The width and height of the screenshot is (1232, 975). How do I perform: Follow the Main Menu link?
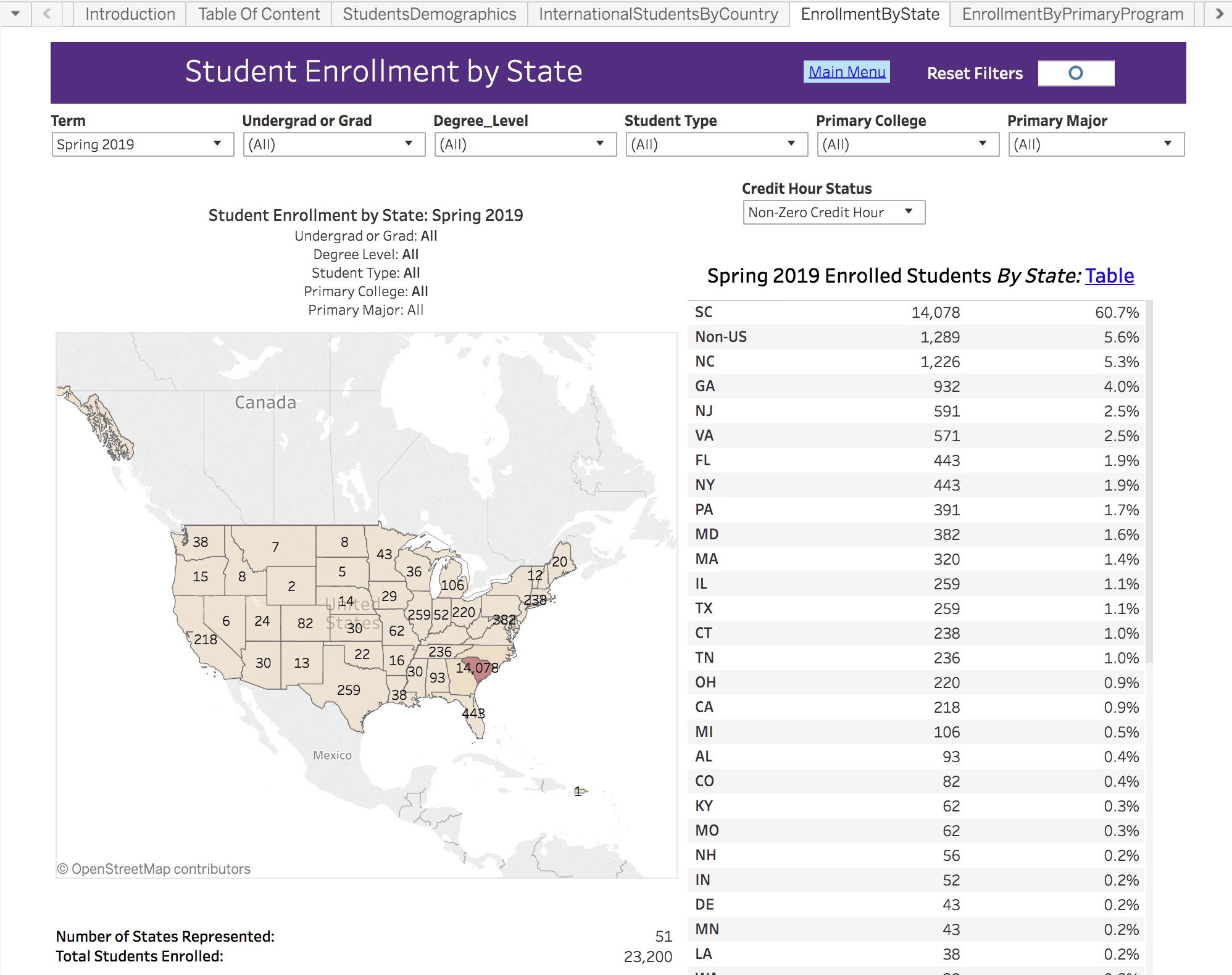(x=847, y=72)
